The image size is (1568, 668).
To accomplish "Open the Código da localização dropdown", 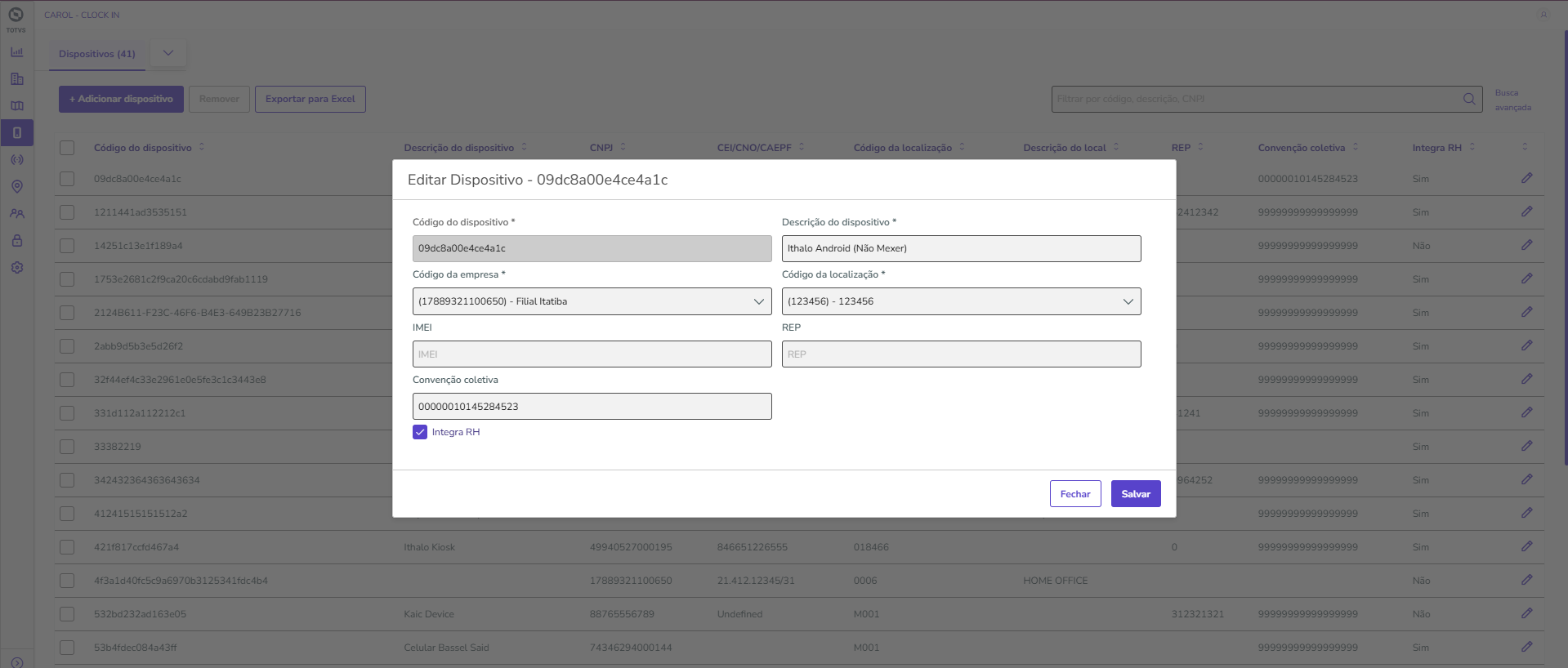I will tap(961, 301).
